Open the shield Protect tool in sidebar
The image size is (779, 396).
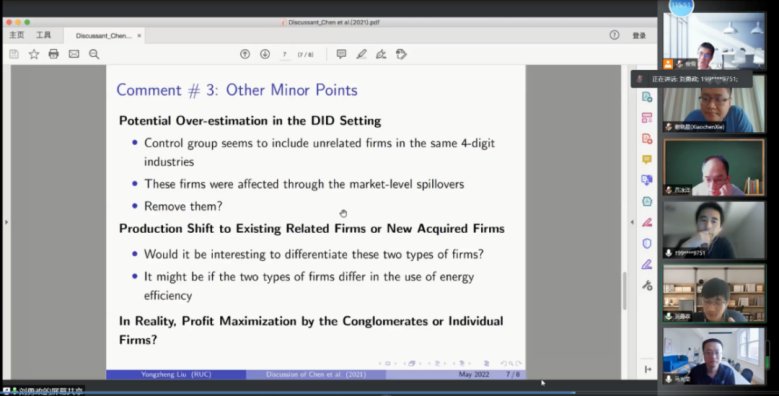pyautogui.click(x=646, y=243)
